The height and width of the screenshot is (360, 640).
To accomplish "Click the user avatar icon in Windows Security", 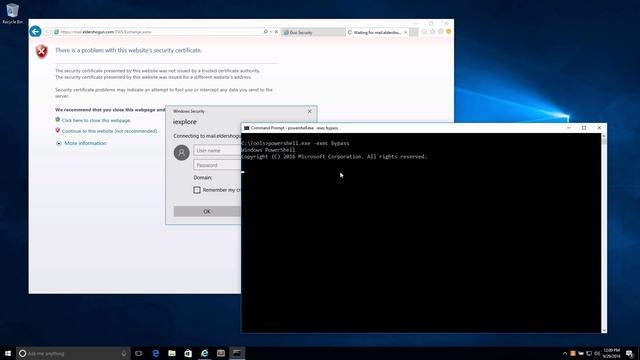I will point(182,153).
